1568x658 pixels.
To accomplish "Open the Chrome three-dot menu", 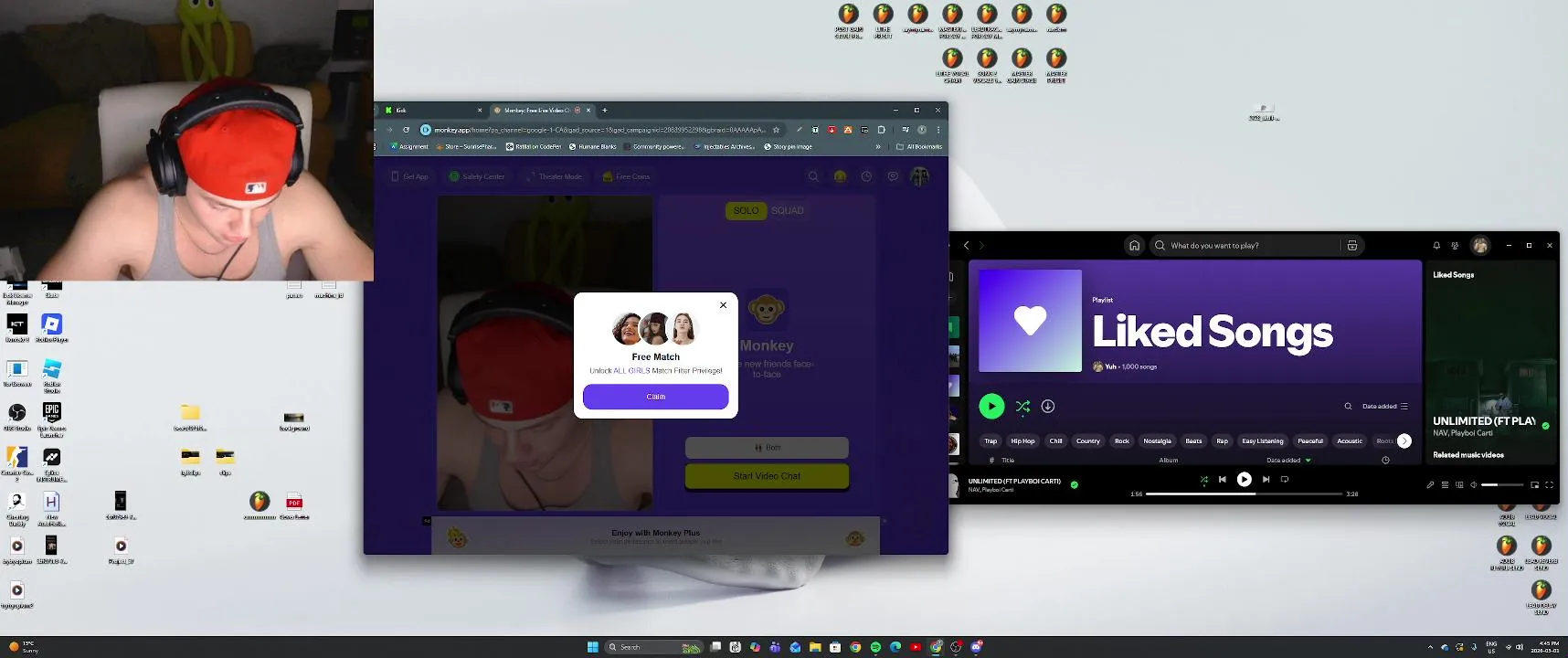I will [x=938, y=130].
